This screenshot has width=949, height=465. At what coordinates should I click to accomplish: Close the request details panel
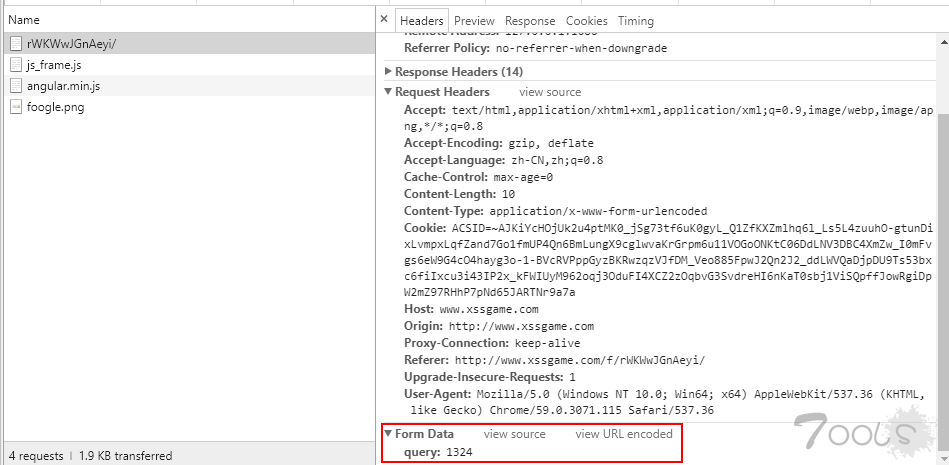click(x=384, y=19)
